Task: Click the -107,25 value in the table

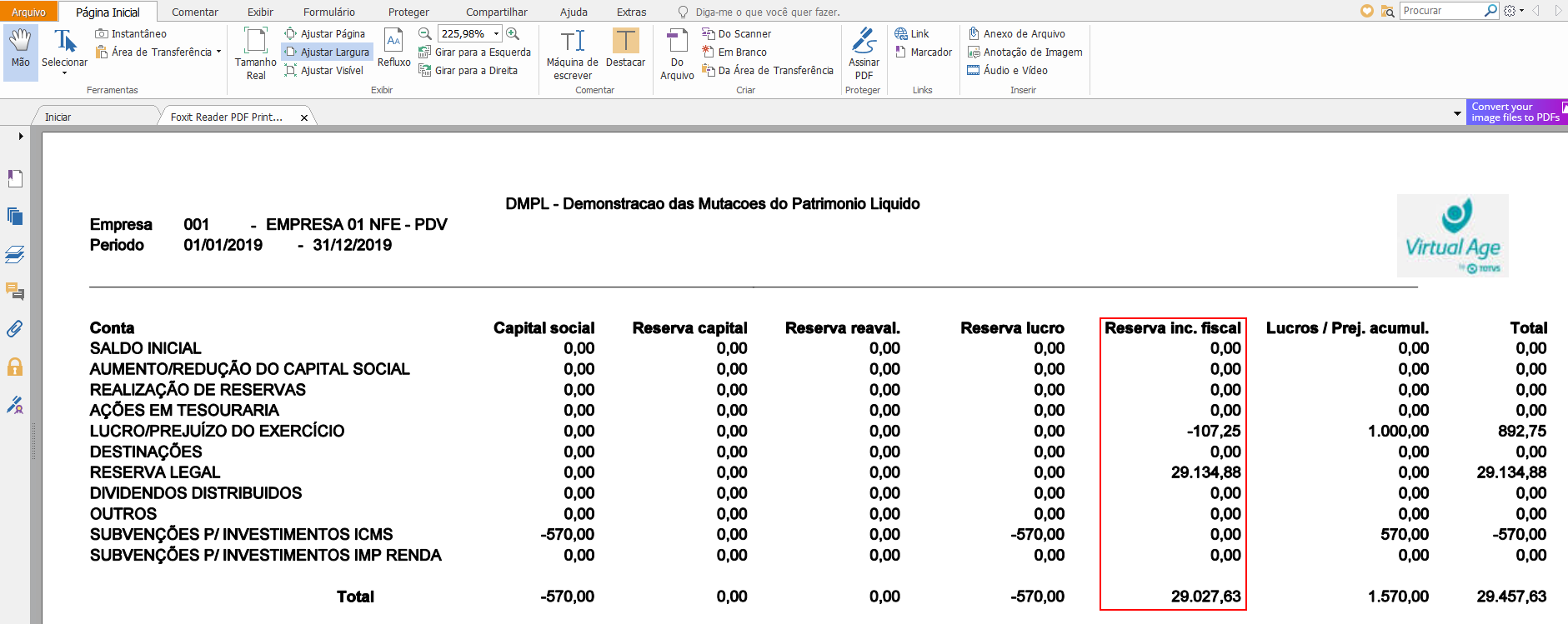Action: pyautogui.click(x=1214, y=431)
